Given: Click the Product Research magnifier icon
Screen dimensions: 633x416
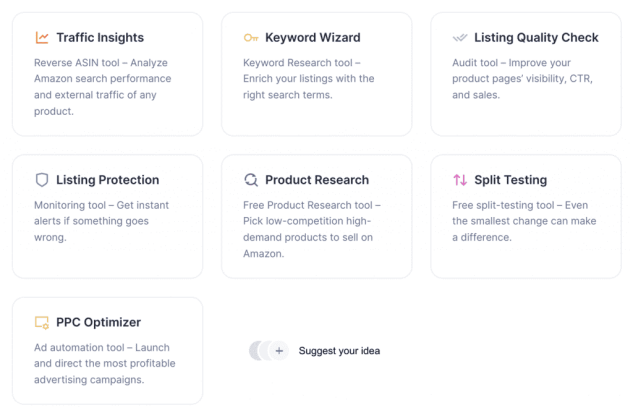Looking at the screenshot, I should [251, 180].
